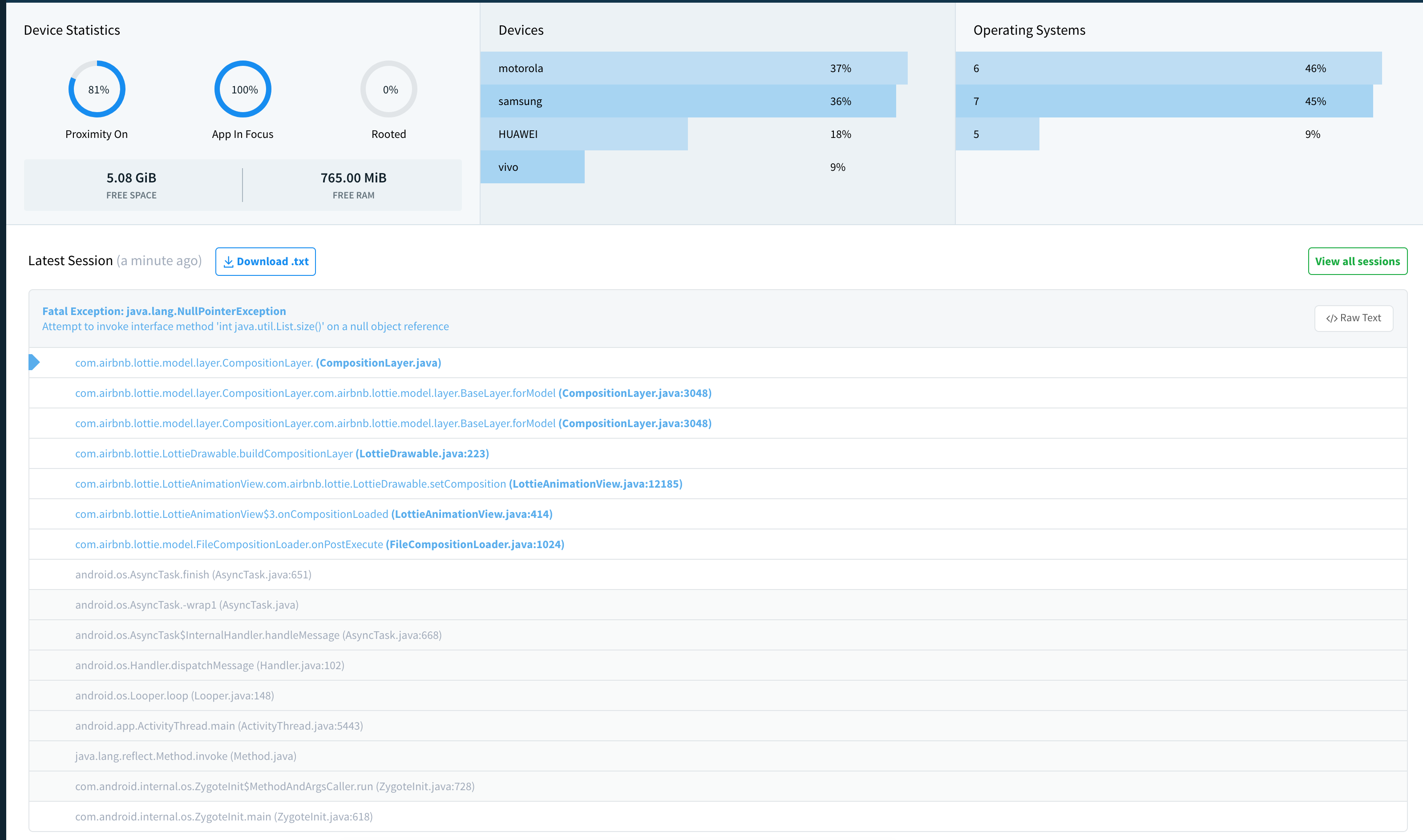Click java.lang.reflect.Method.invoke frame
1423x840 pixels.
tap(718, 756)
